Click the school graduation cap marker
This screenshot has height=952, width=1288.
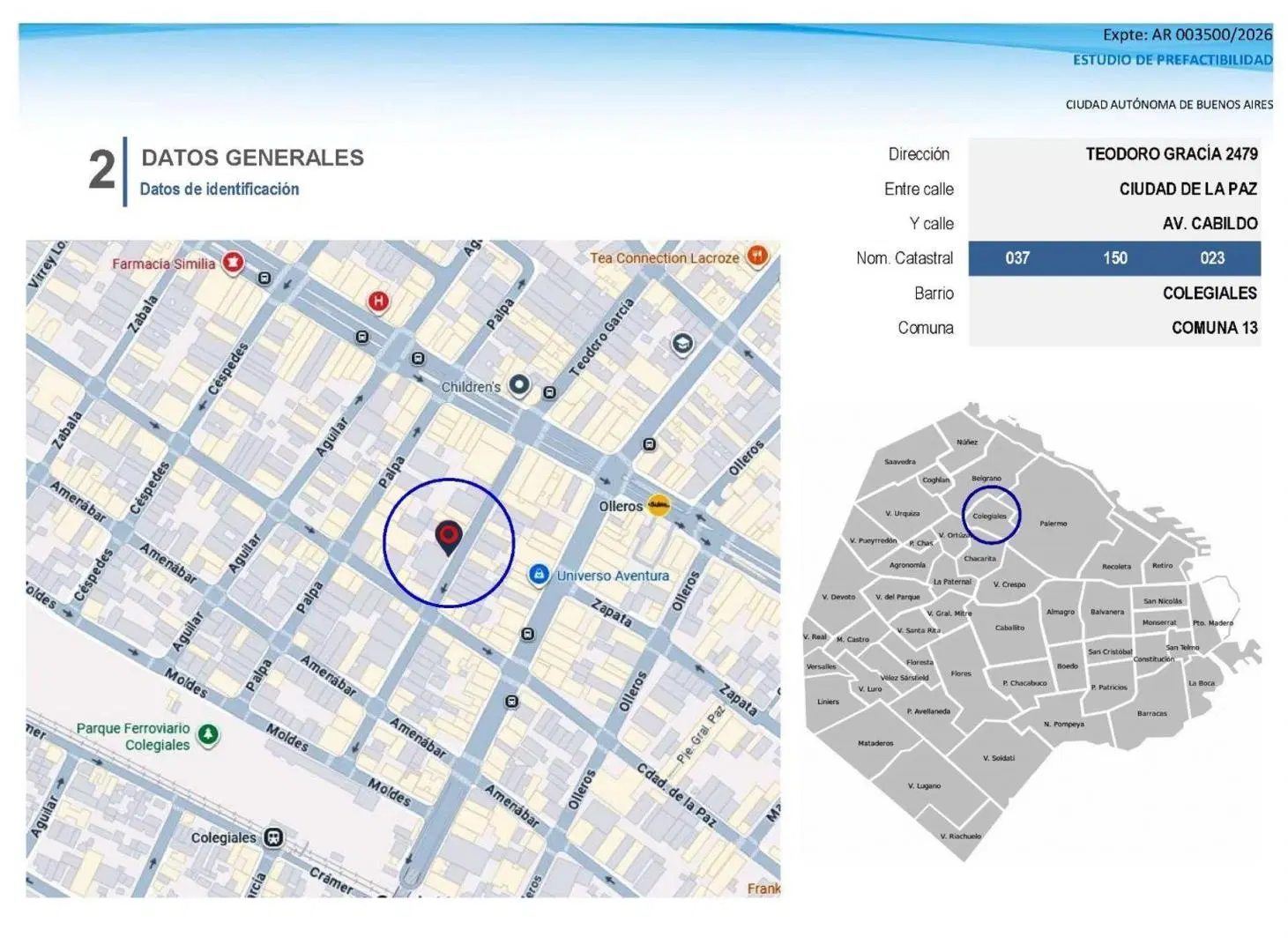[682, 343]
